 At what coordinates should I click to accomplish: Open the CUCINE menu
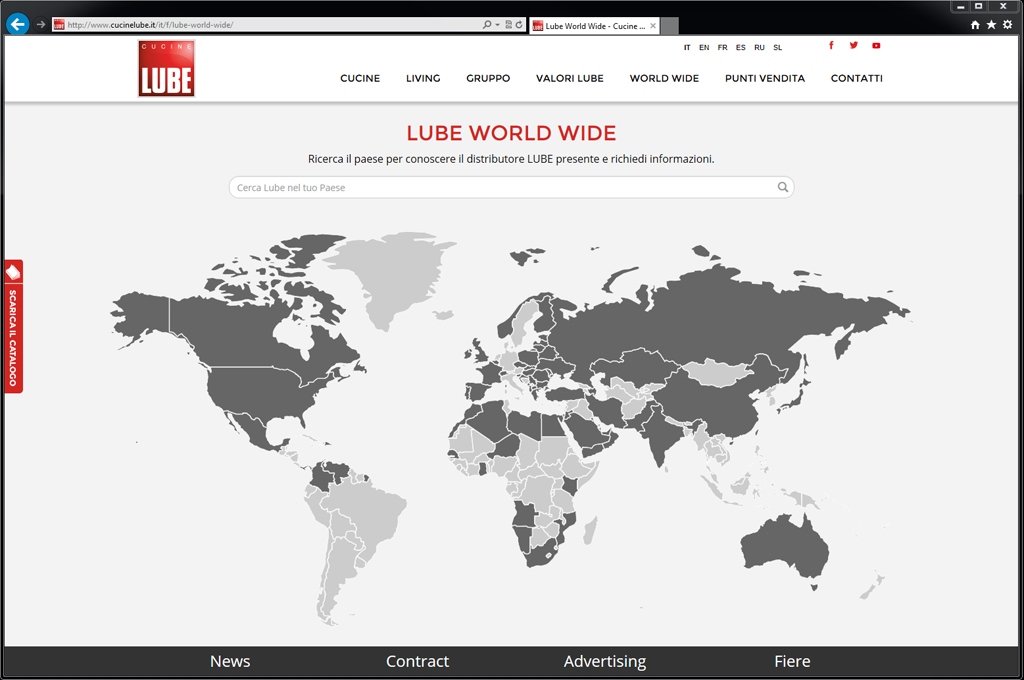[x=360, y=78]
